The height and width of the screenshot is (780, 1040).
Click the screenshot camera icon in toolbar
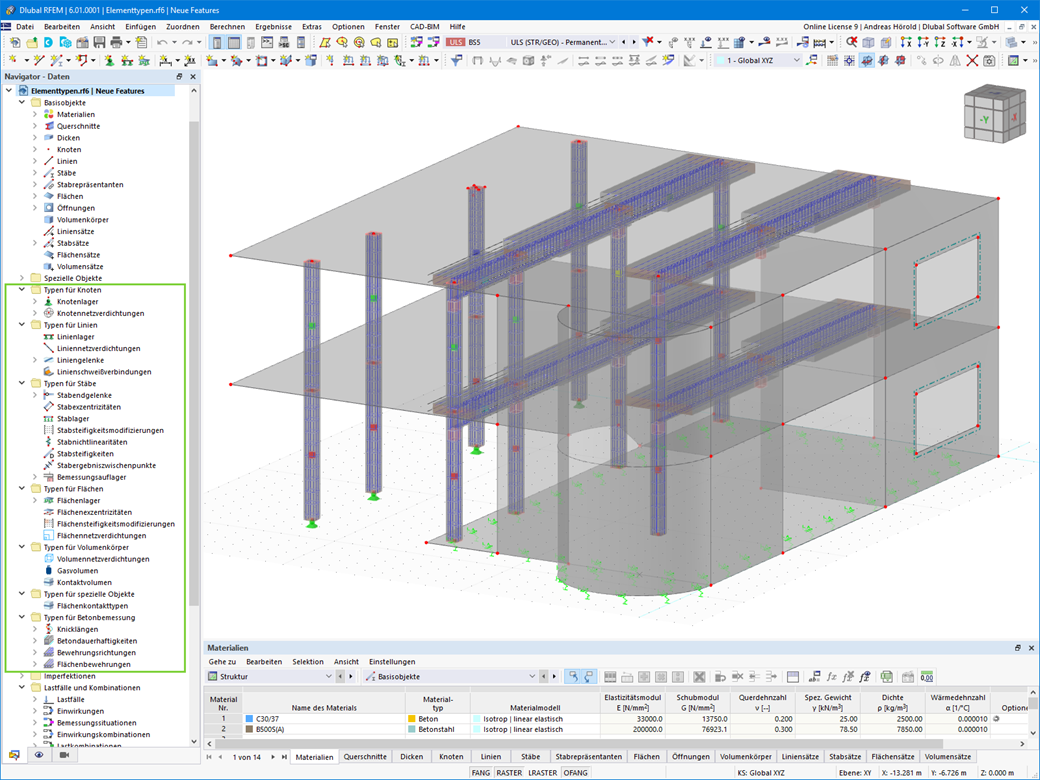point(989,60)
